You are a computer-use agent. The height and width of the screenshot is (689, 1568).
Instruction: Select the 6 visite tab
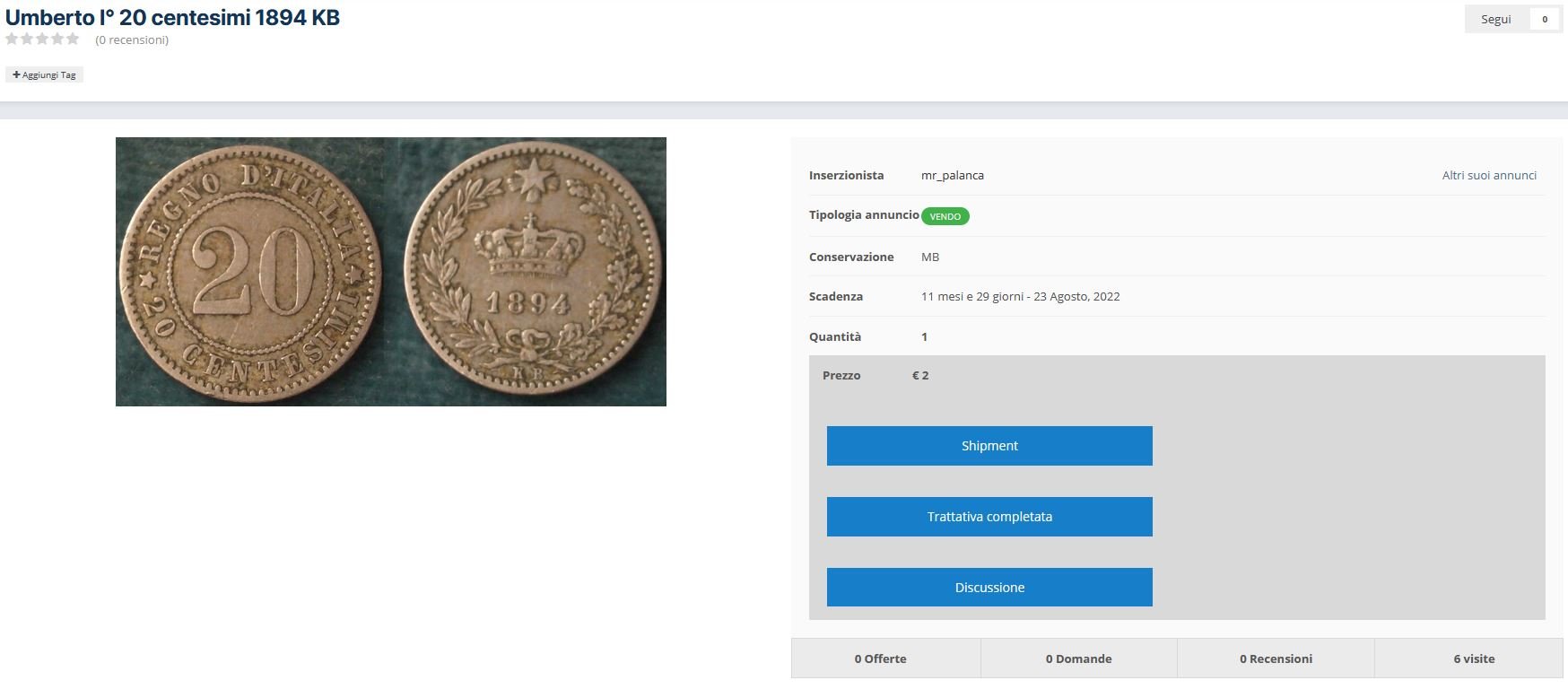[1473, 658]
